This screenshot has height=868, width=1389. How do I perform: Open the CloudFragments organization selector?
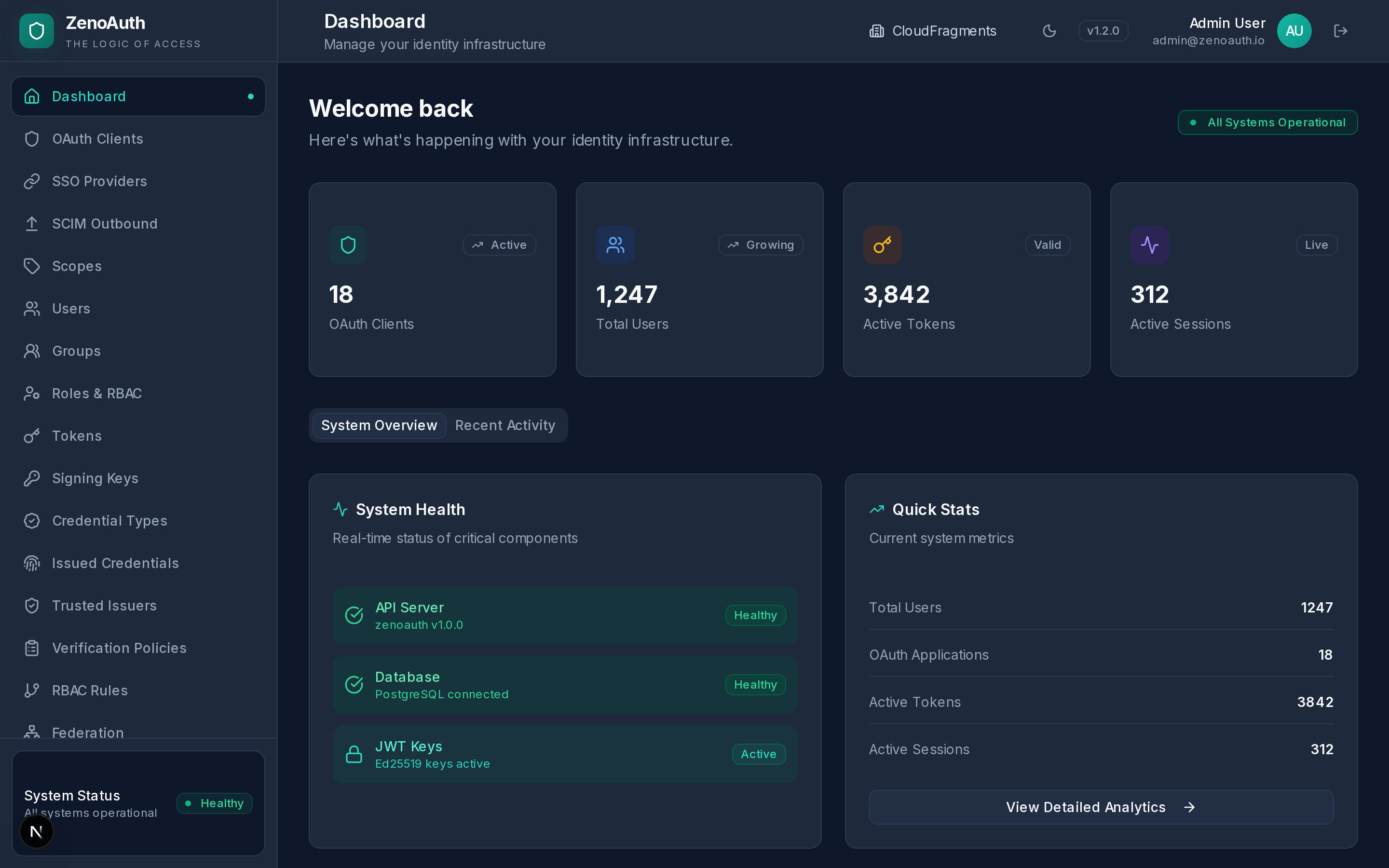932,30
